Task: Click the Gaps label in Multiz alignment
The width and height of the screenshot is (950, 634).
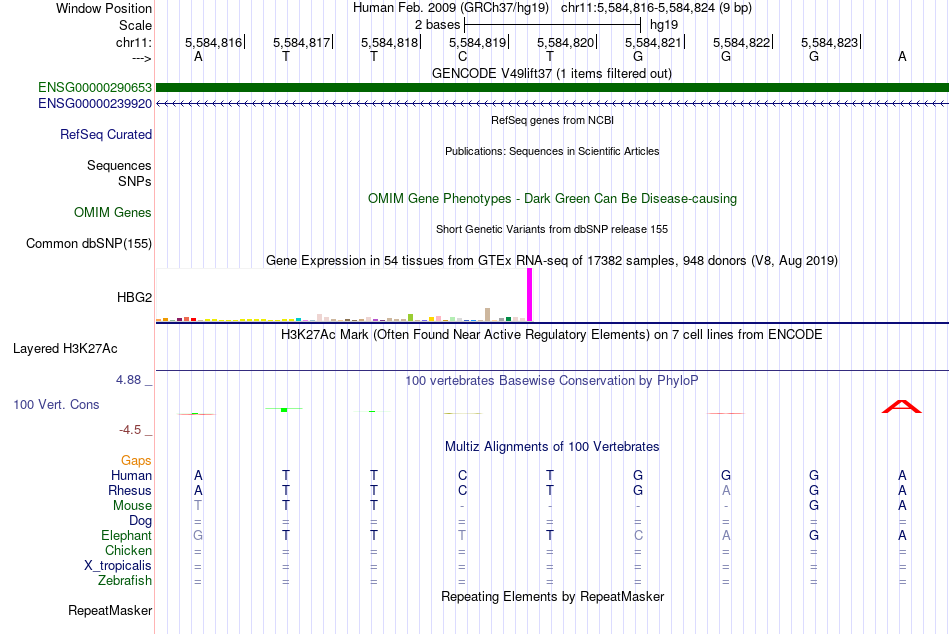Action: click(x=136, y=461)
